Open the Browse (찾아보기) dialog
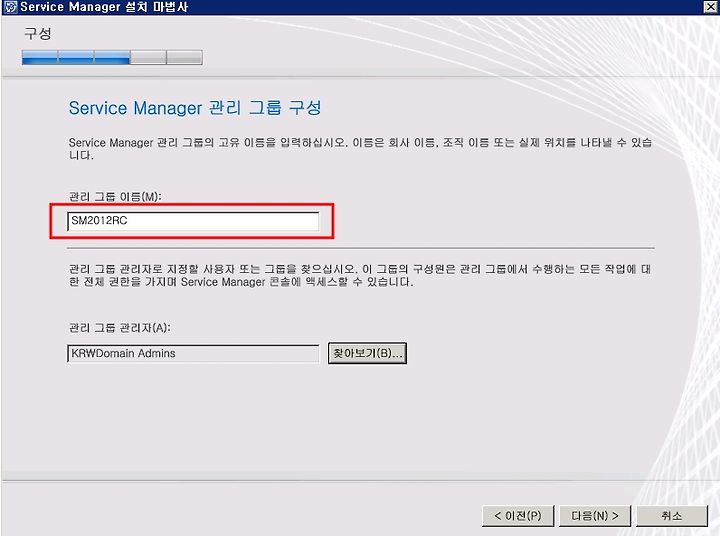 click(x=367, y=353)
